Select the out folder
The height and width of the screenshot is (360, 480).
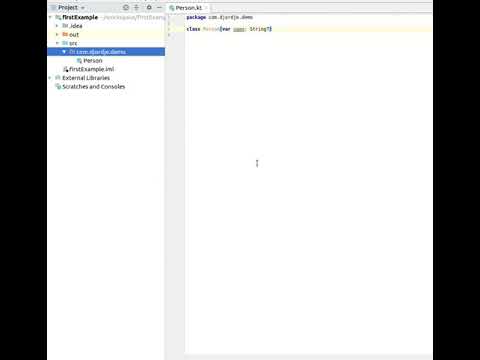(x=74, y=35)
